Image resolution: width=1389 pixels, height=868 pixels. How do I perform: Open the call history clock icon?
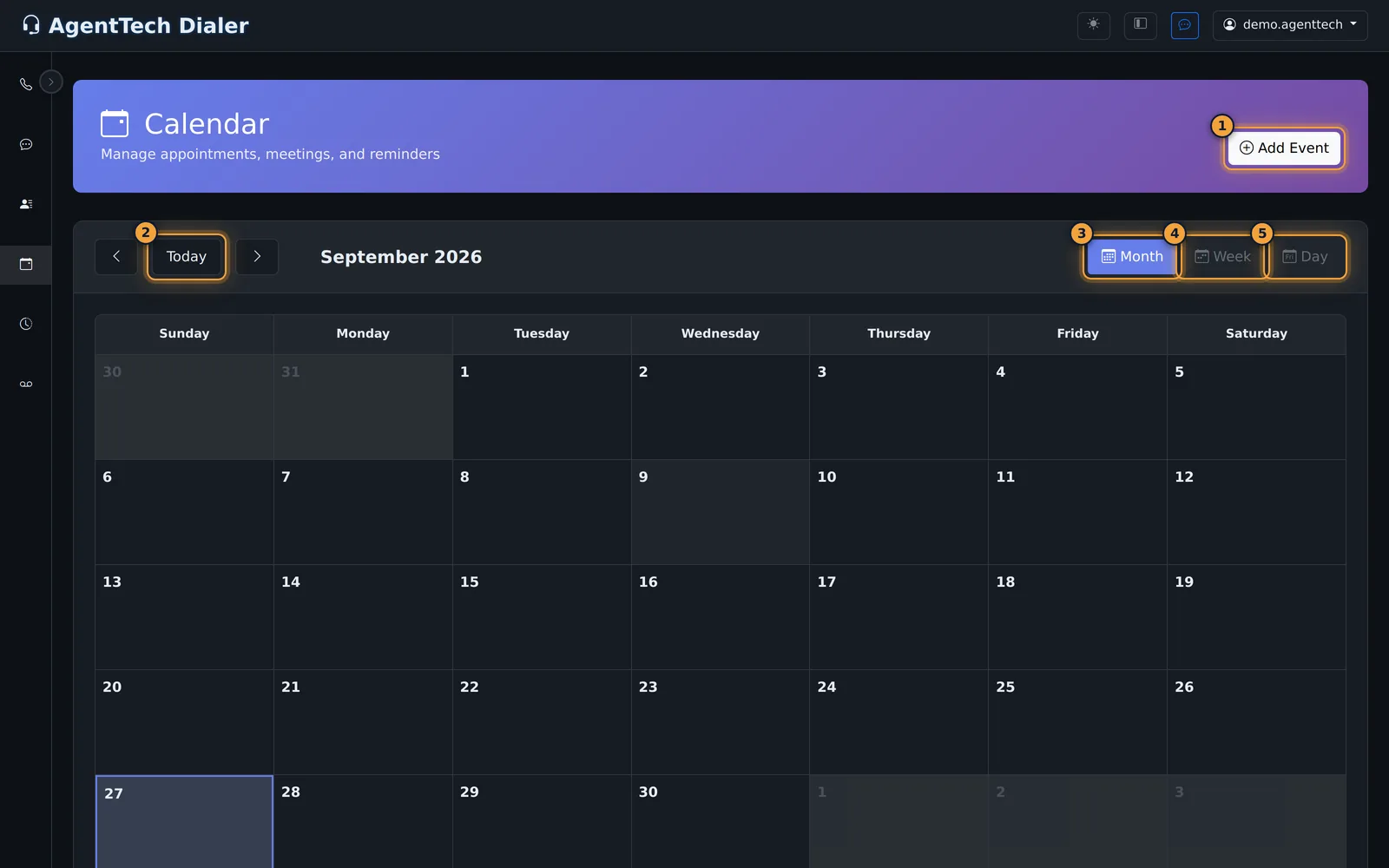point(26,324)
